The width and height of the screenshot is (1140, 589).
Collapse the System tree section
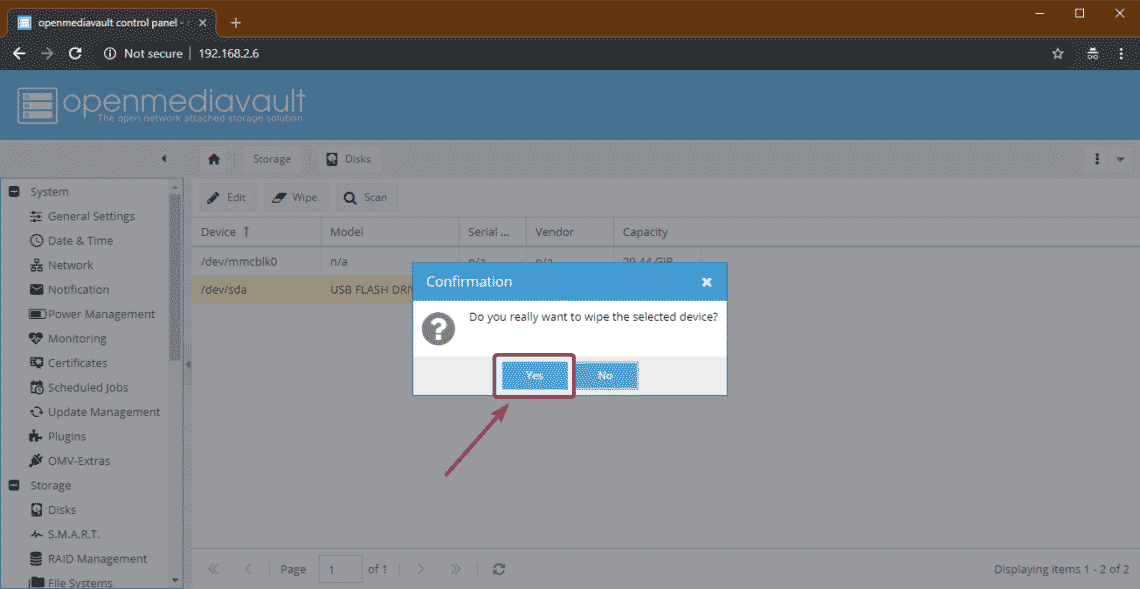[x=15, y=192]
